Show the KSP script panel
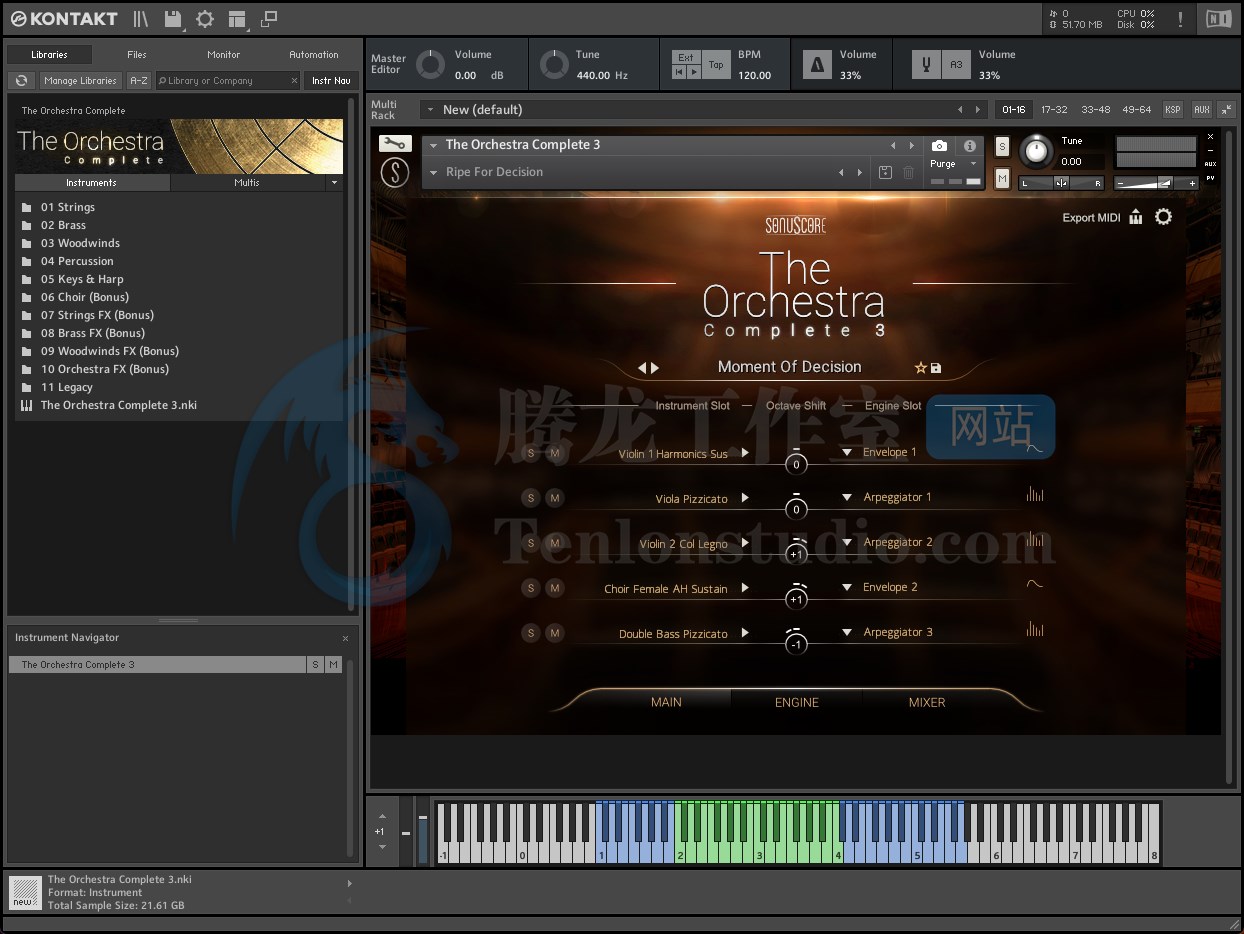 click(1172, 109)
